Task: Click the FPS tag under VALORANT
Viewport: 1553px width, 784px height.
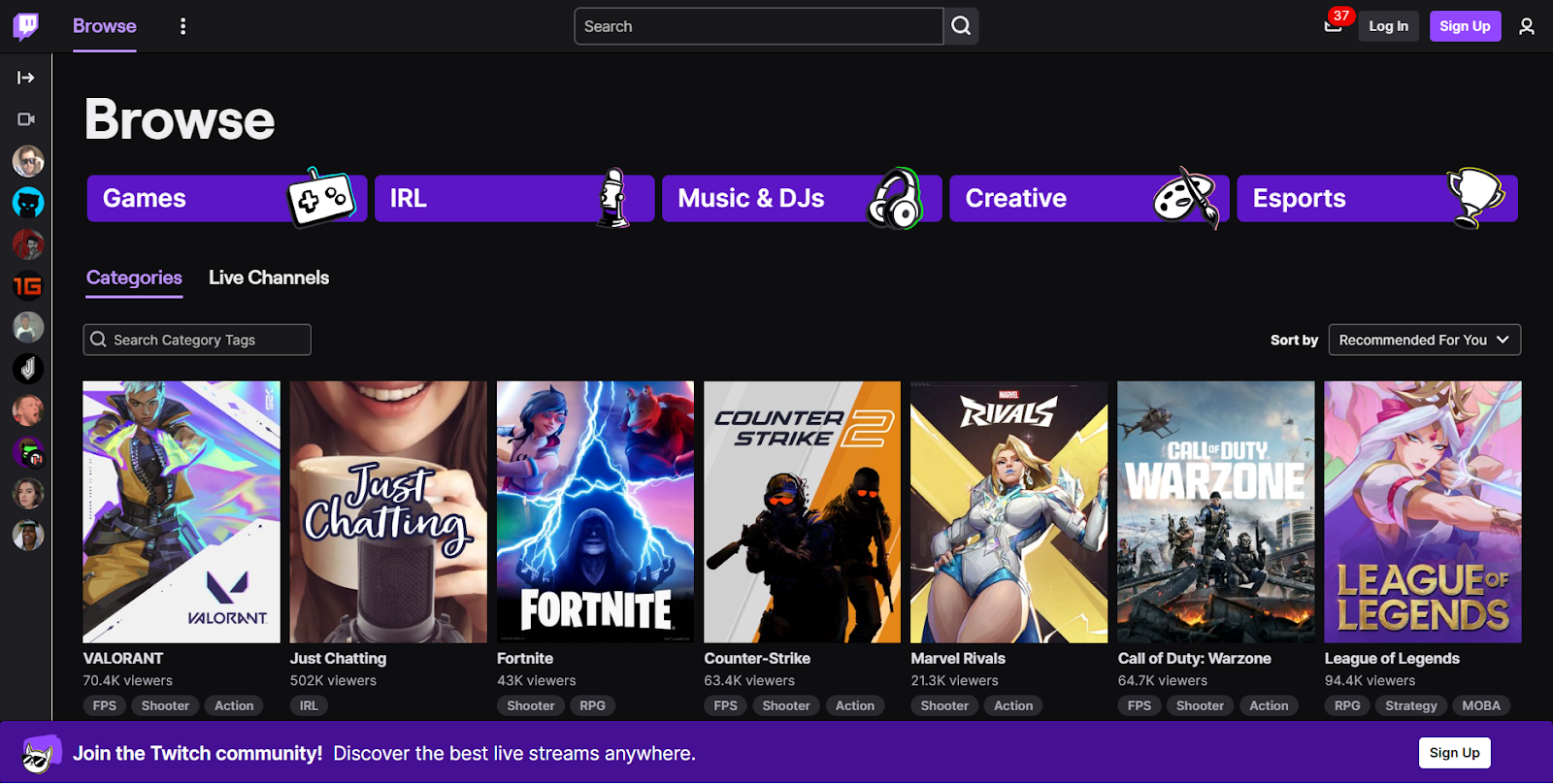Action: coord(105,706)
